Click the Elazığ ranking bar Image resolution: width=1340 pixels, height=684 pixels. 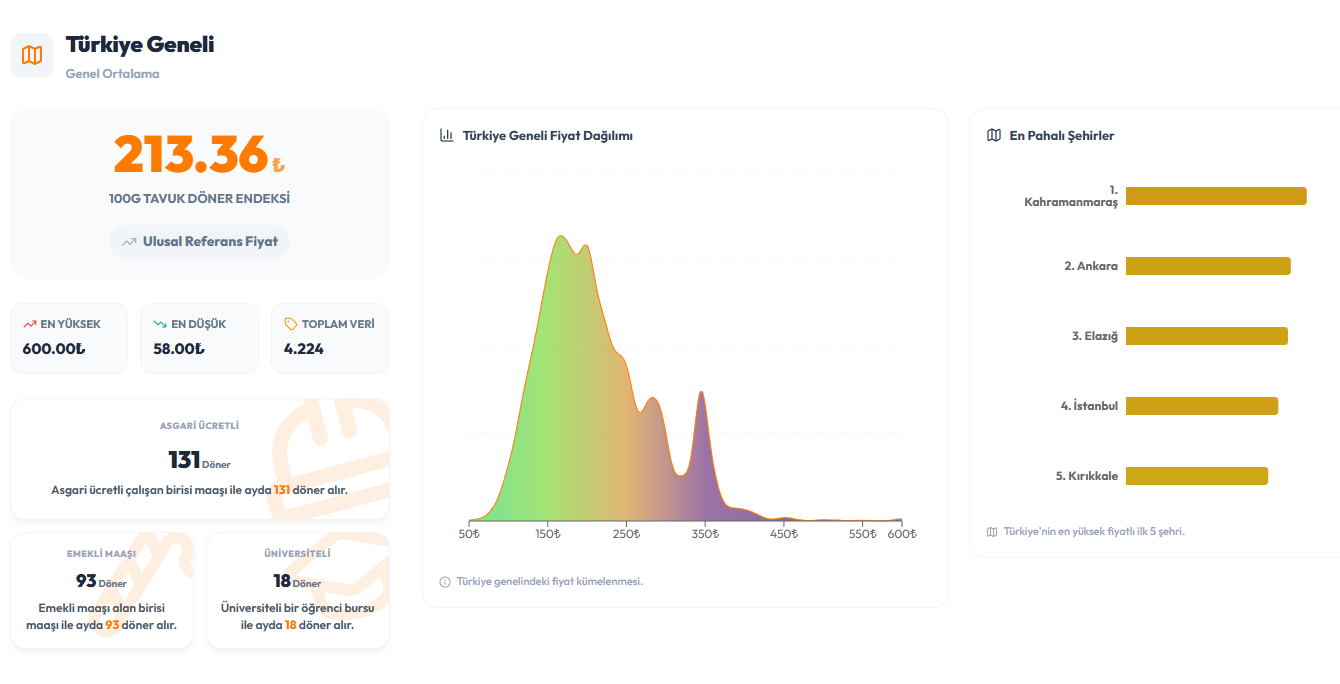[1207, 336]
